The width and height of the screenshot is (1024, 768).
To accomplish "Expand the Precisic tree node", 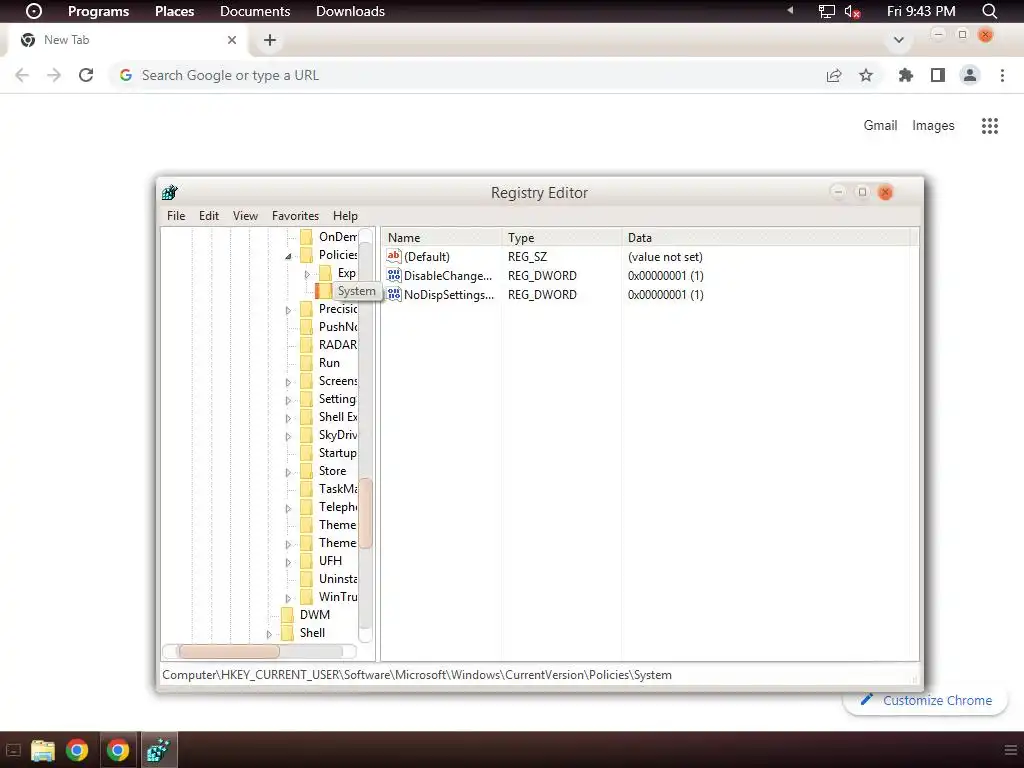I will coord(288,310).
